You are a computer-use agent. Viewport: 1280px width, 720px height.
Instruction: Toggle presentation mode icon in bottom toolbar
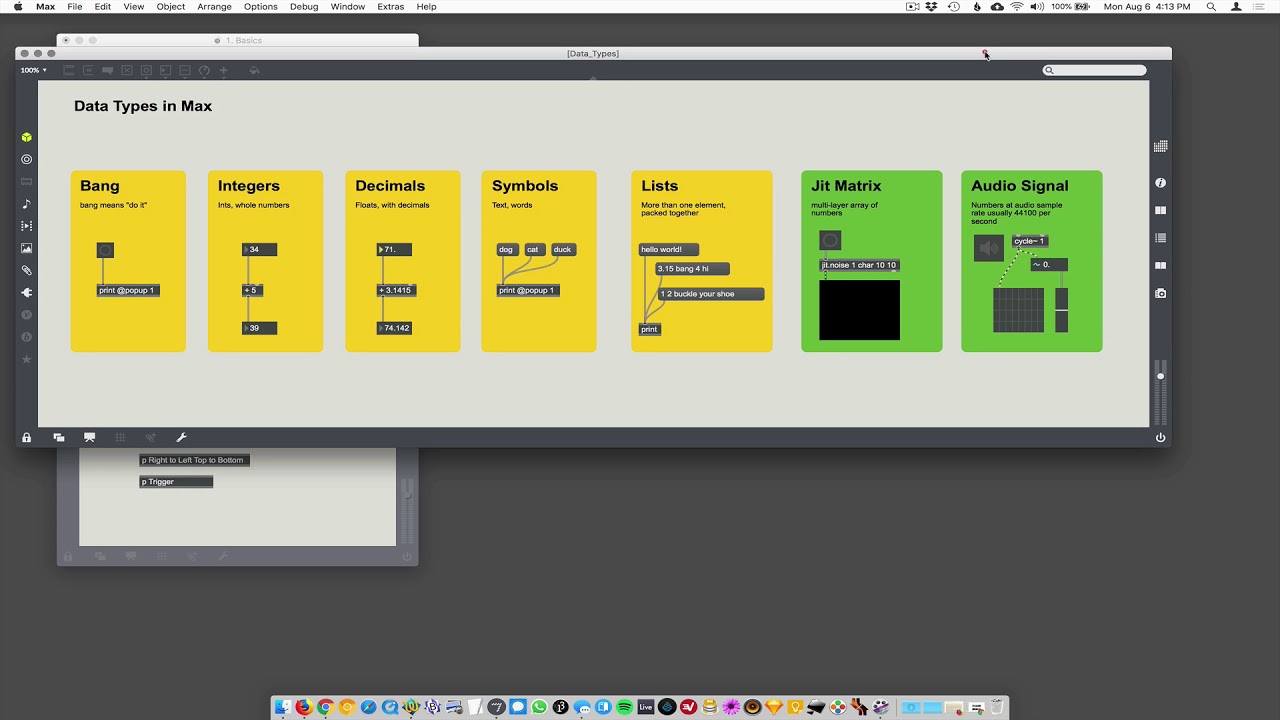[89, 437]
